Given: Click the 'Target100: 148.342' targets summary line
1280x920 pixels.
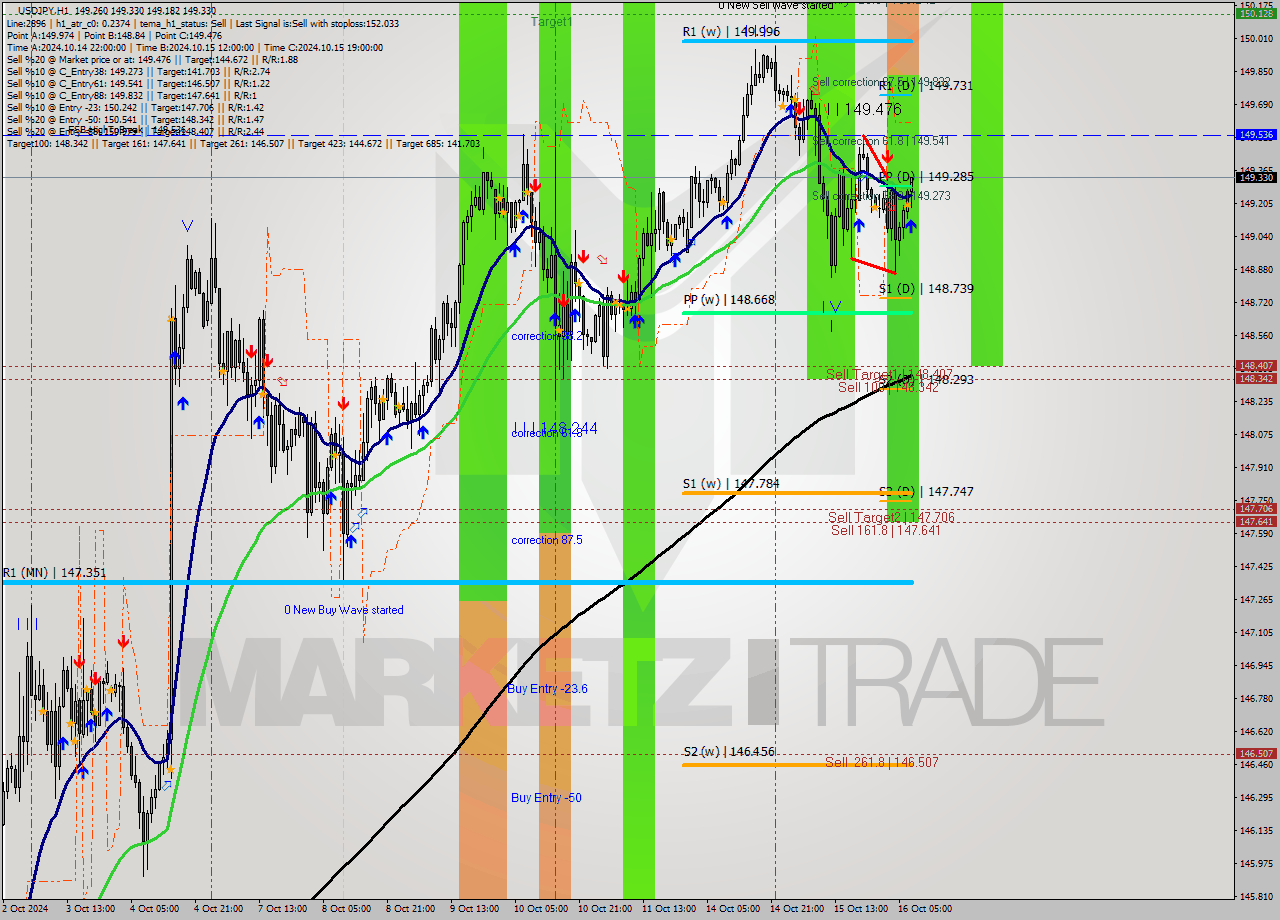Looking at the screenshot, I should click(x=243, y=144).
